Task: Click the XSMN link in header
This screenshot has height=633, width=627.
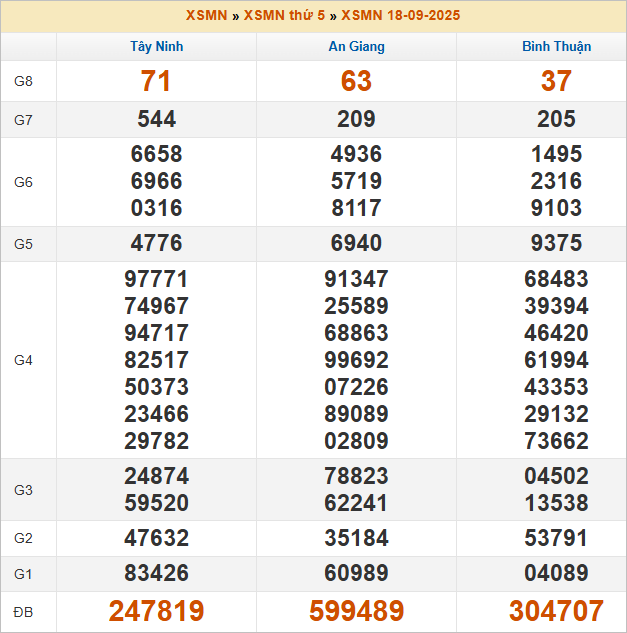Action: click(x=205, y=16)
